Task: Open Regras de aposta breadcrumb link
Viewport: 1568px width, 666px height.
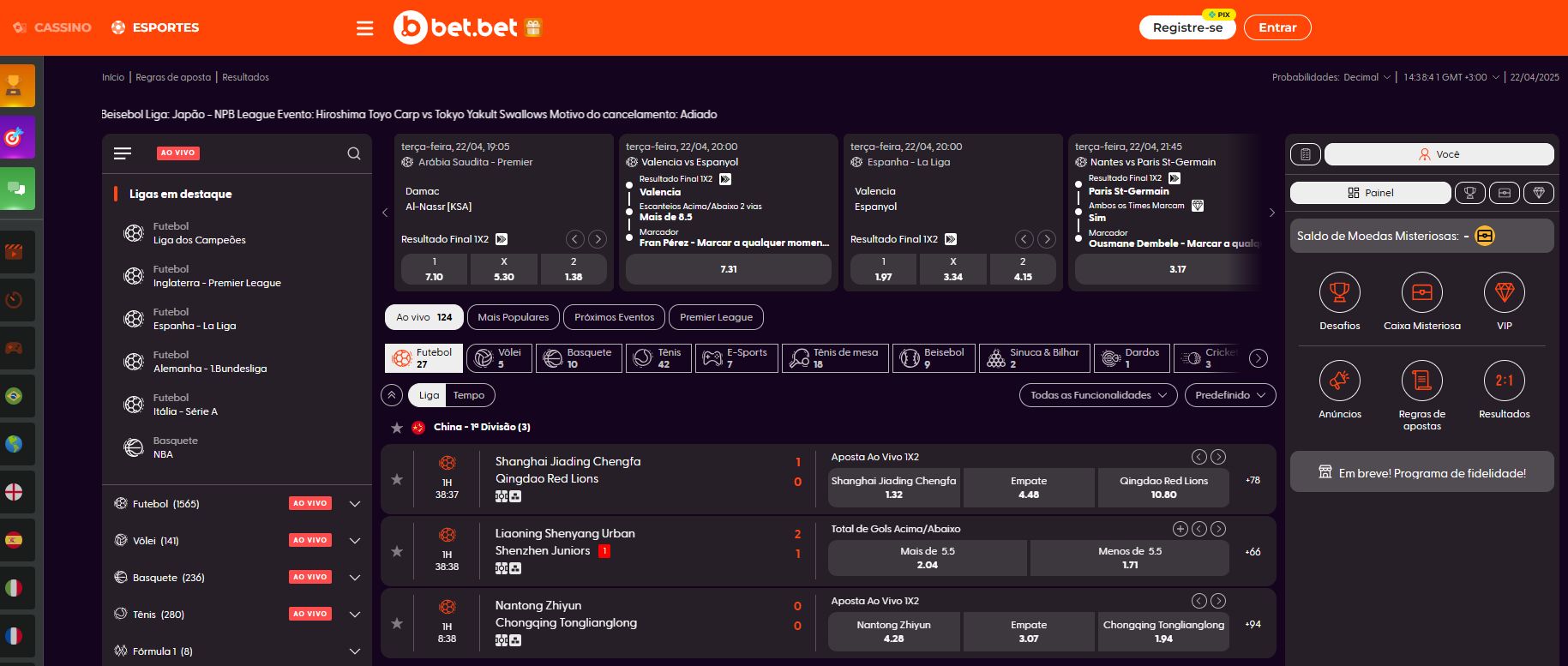Action: (173, 77)
